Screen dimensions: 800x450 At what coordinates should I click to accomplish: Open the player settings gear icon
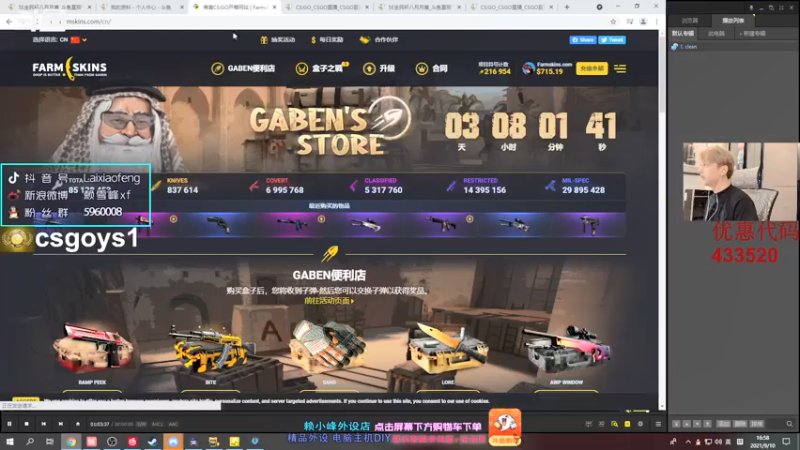(x=640, y=424)
